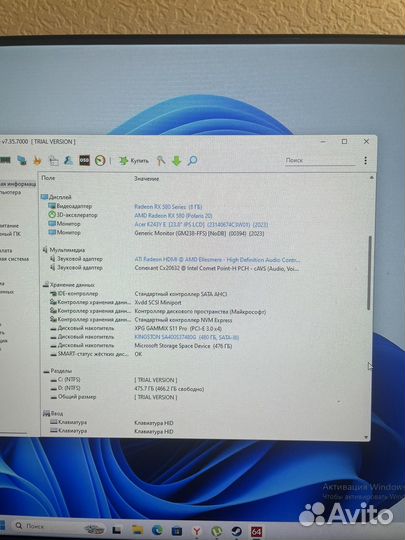This screenshot has height=540, width=405.
Task: Launch Microsoft Edge from the taskbar
Action: coord(157,531)
